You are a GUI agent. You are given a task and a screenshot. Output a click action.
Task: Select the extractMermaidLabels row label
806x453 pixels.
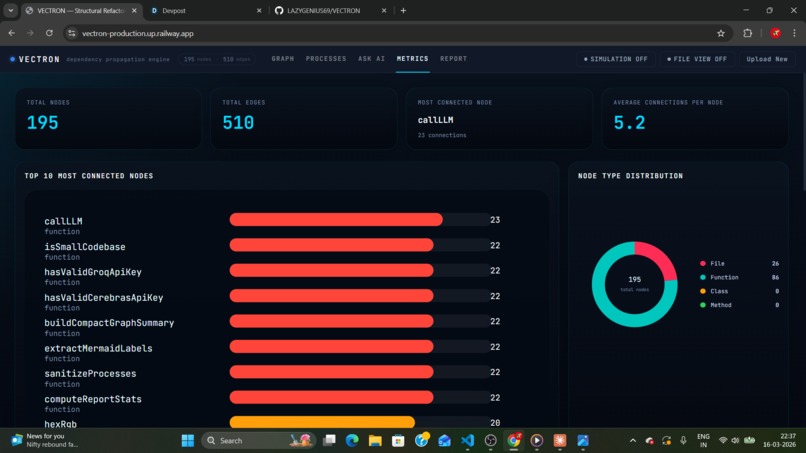pos(98,349)
